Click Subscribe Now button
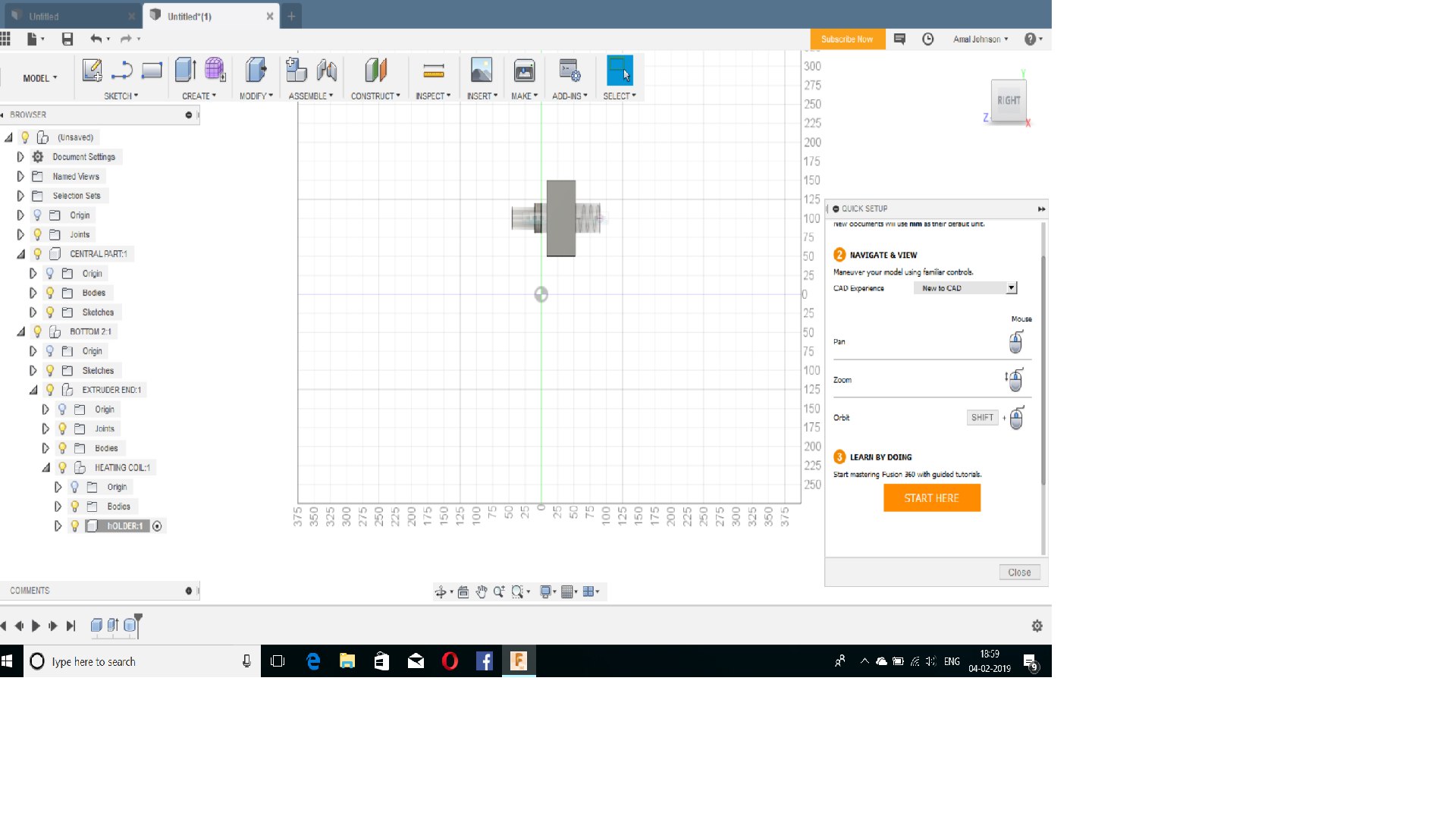 click(x=846, y=39)
